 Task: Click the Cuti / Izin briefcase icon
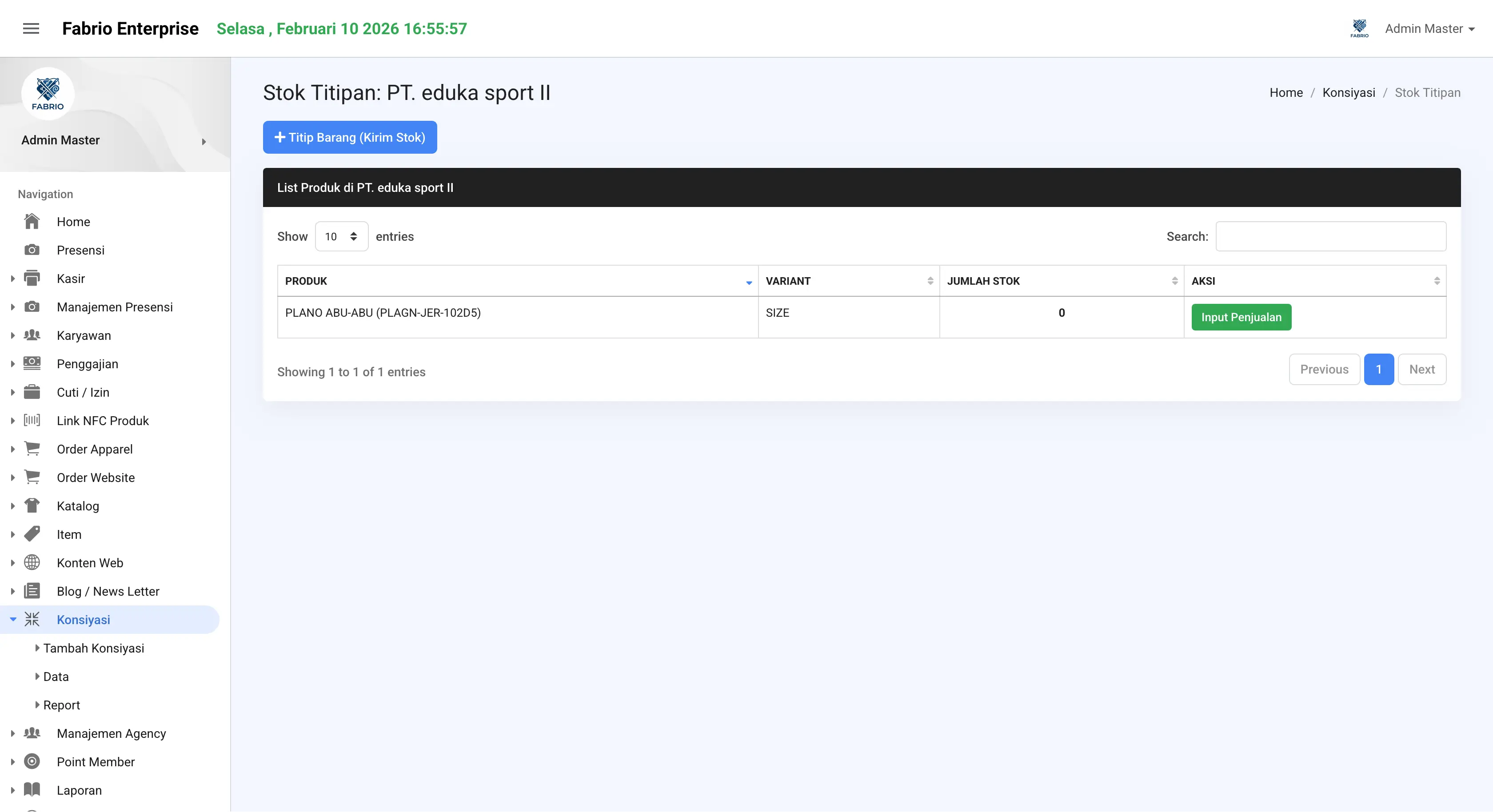tap(32, 392)
